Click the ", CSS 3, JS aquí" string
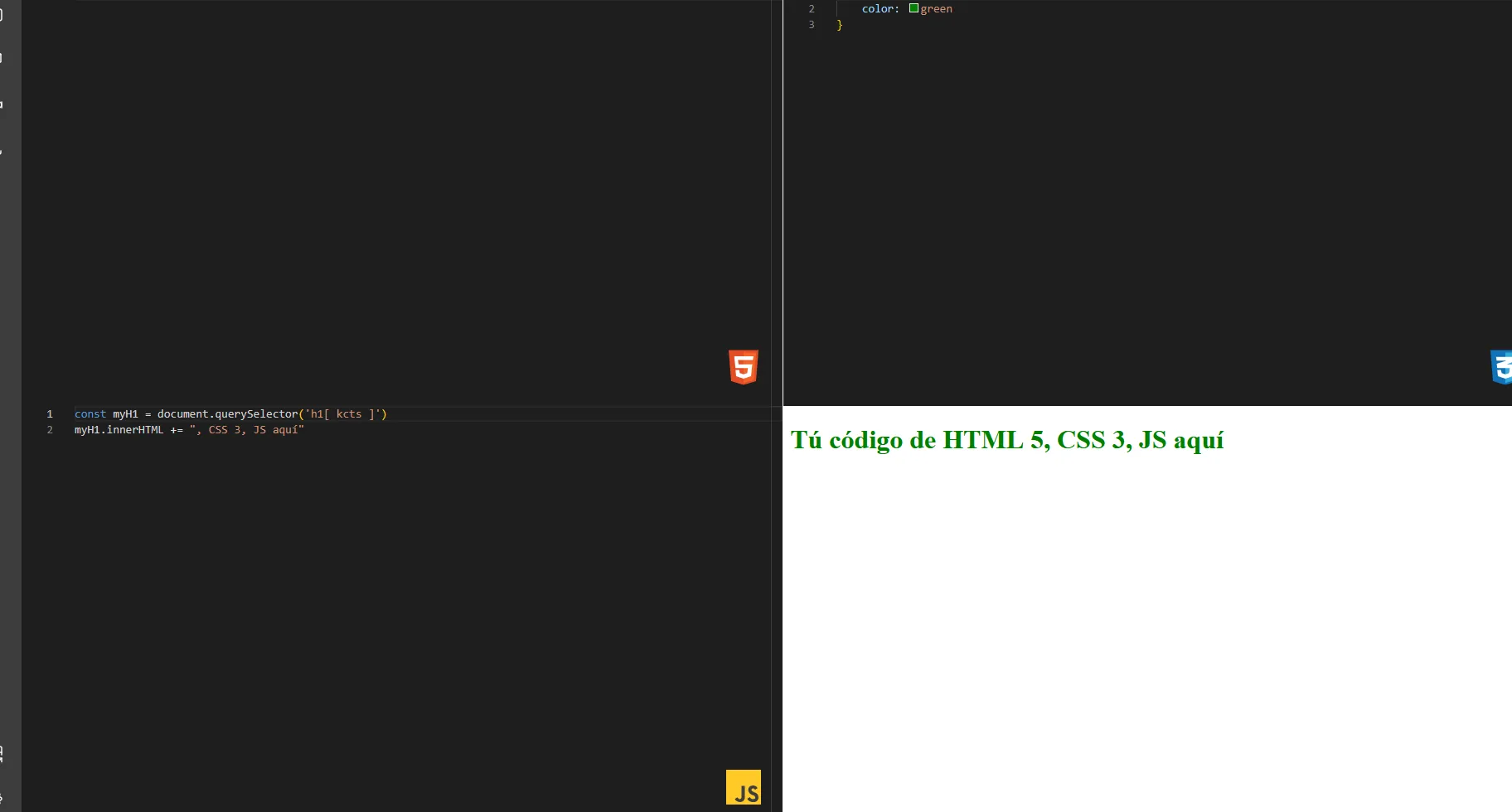 pyautogui.click(x=247, y=430)
